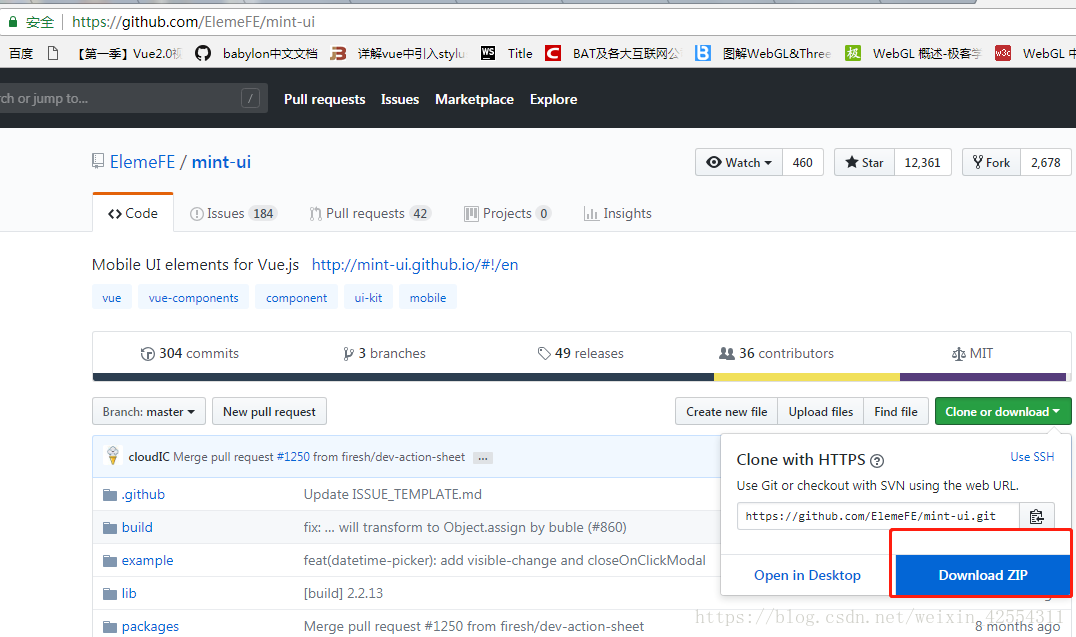Screen dimensions: 1076x637
Task: View the MIT license
Action: [x=972, y=354]
